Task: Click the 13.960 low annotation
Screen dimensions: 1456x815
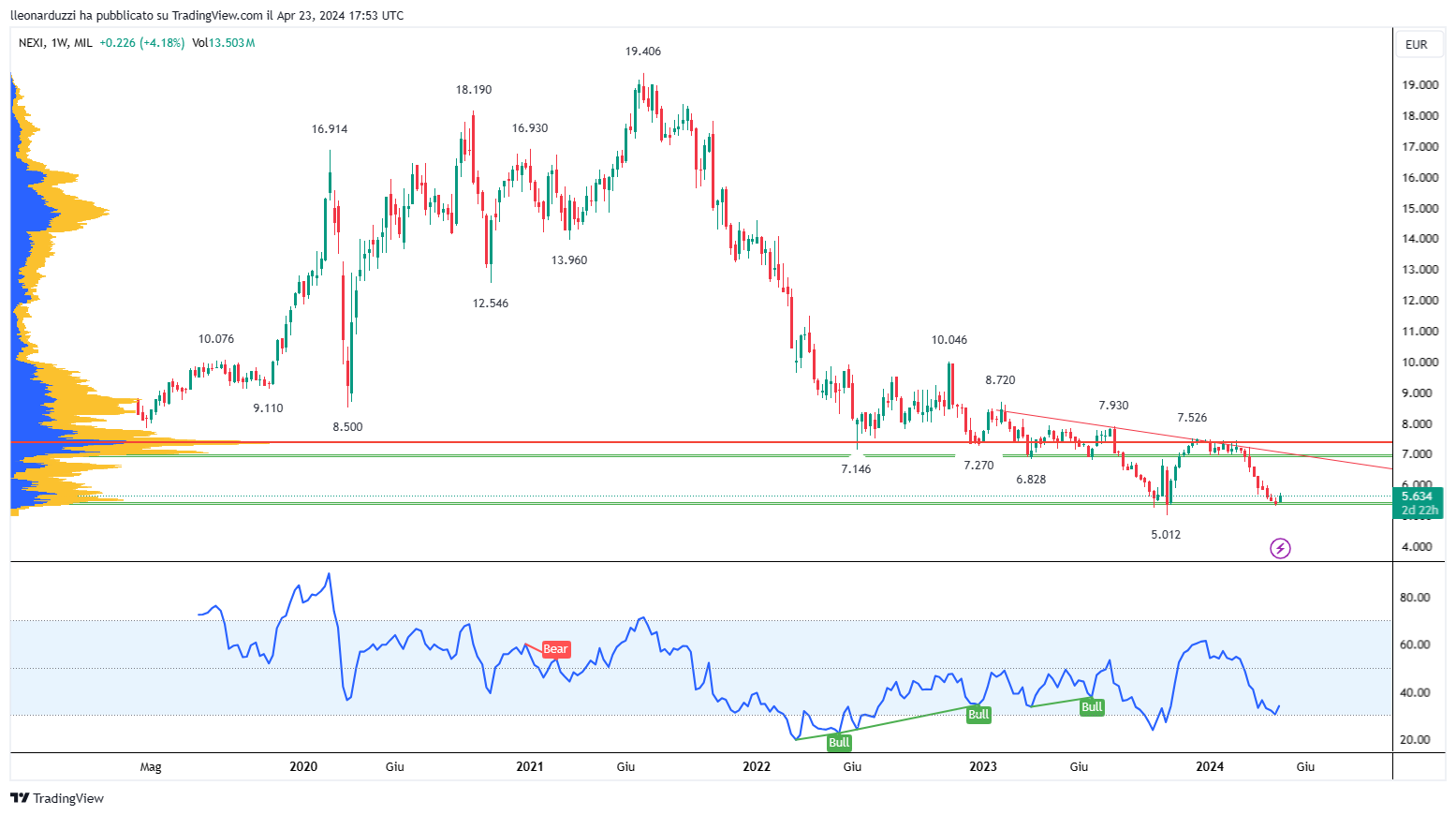Action: pos(569,260)
